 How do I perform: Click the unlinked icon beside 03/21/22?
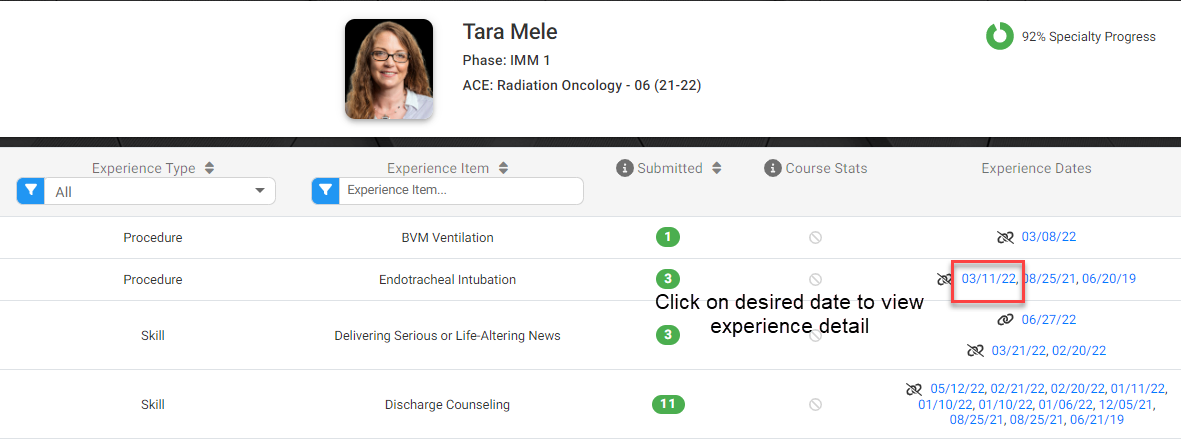tap(975, 351)
